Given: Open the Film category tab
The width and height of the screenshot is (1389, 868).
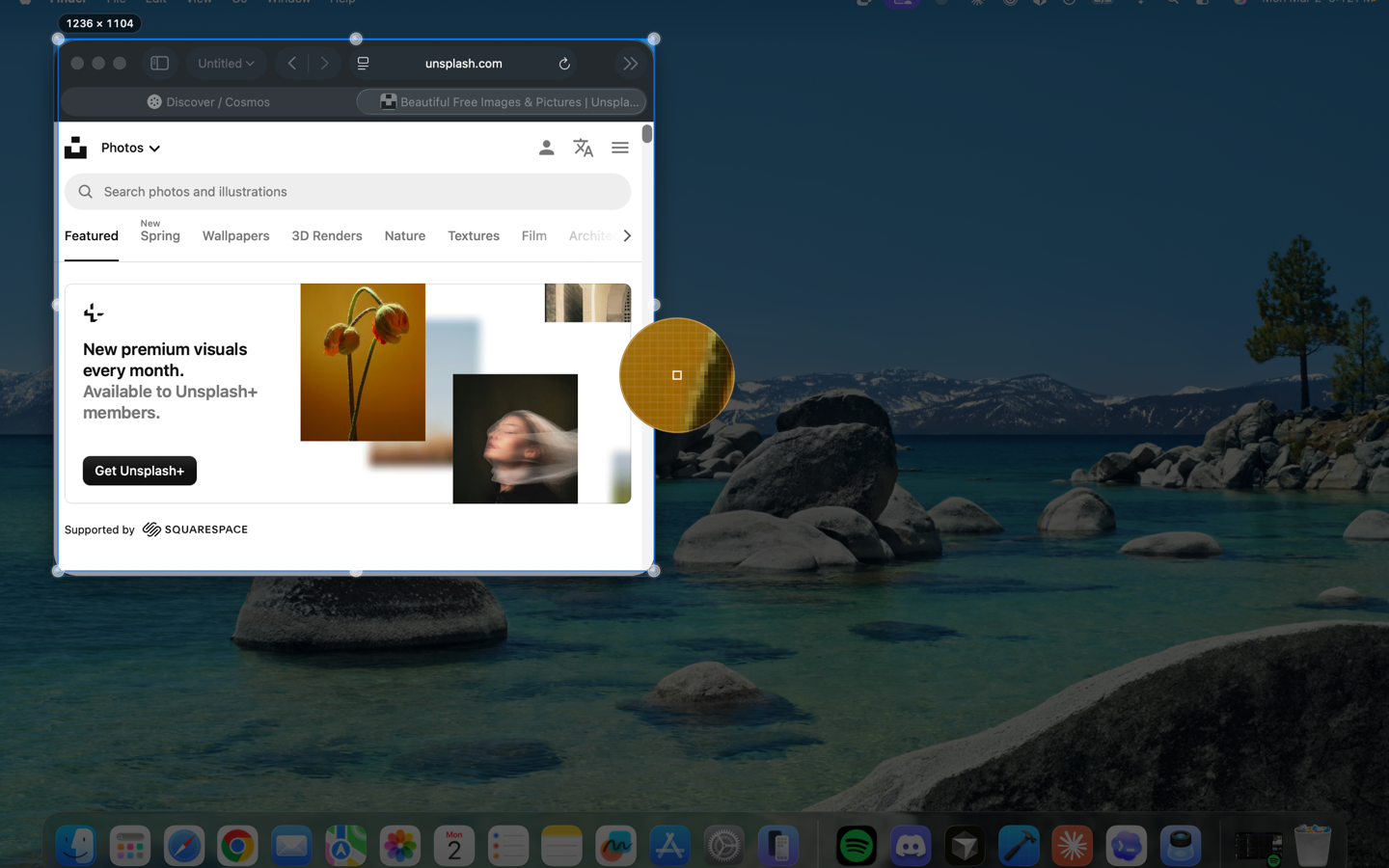Looking at the screenshot, I should [x=534, y=236].
